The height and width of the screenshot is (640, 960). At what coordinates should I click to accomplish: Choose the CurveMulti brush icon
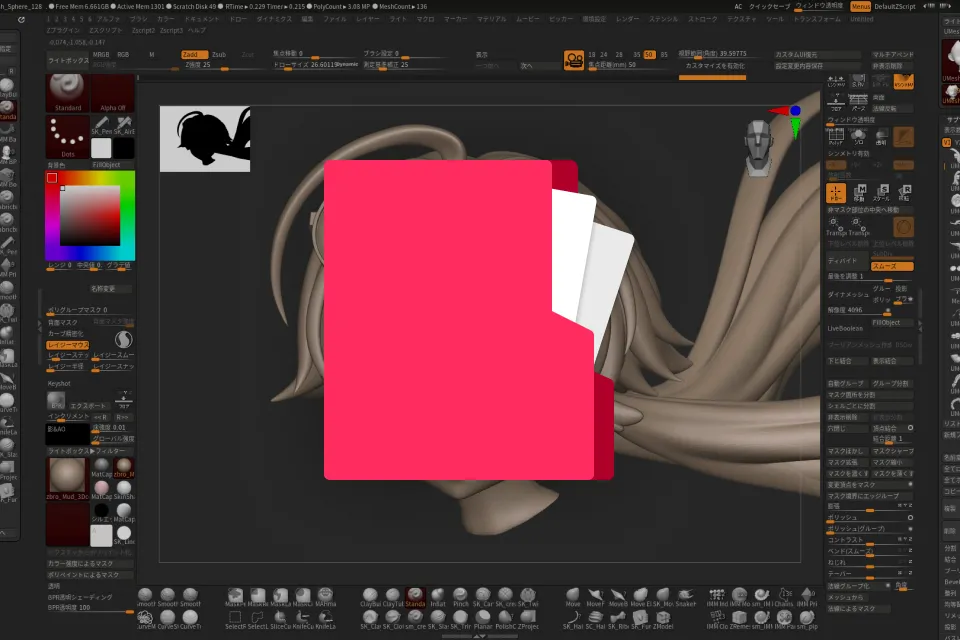pos(145,620)
